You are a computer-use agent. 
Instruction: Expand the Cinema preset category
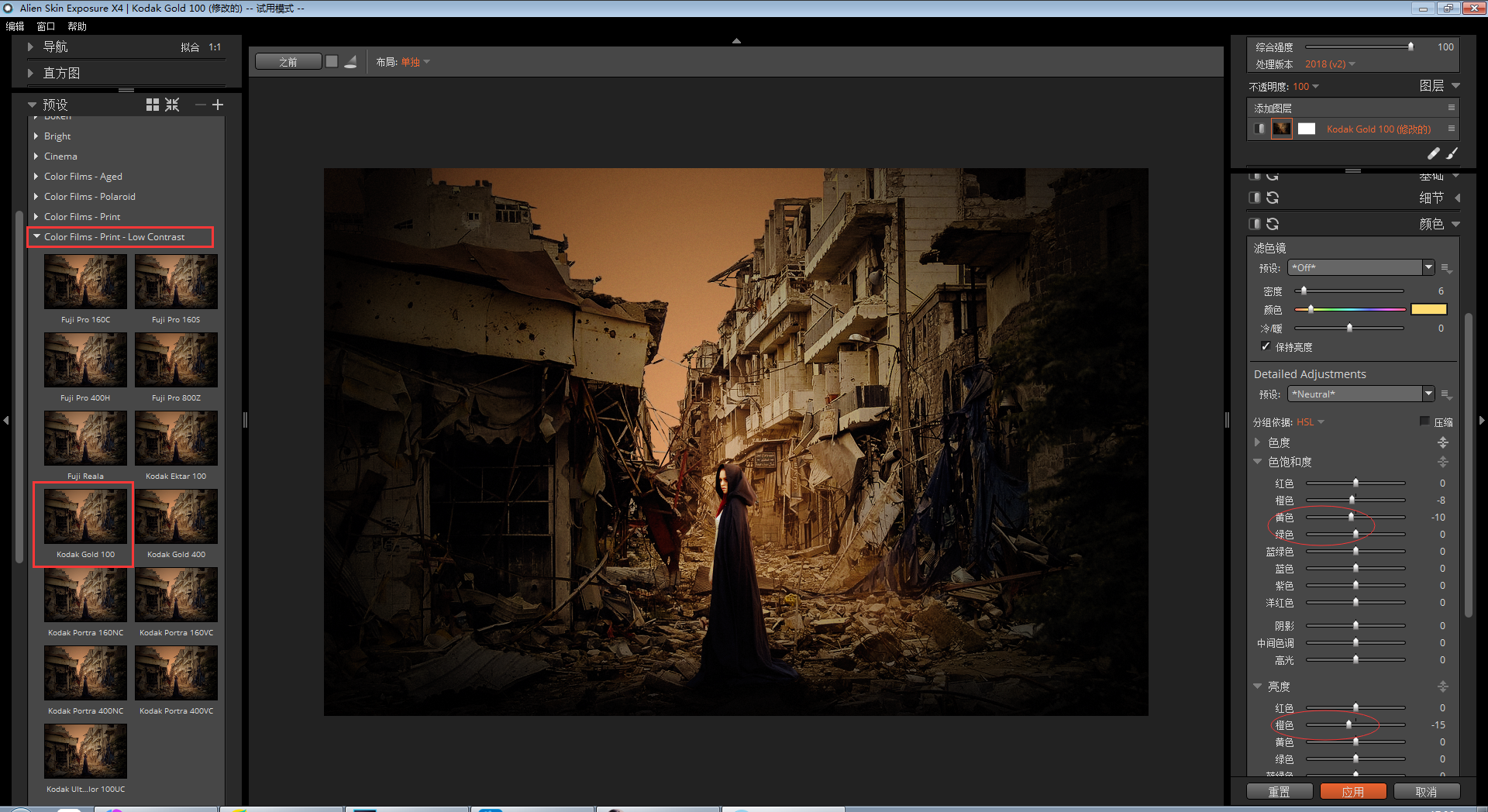tap(36, 156)
